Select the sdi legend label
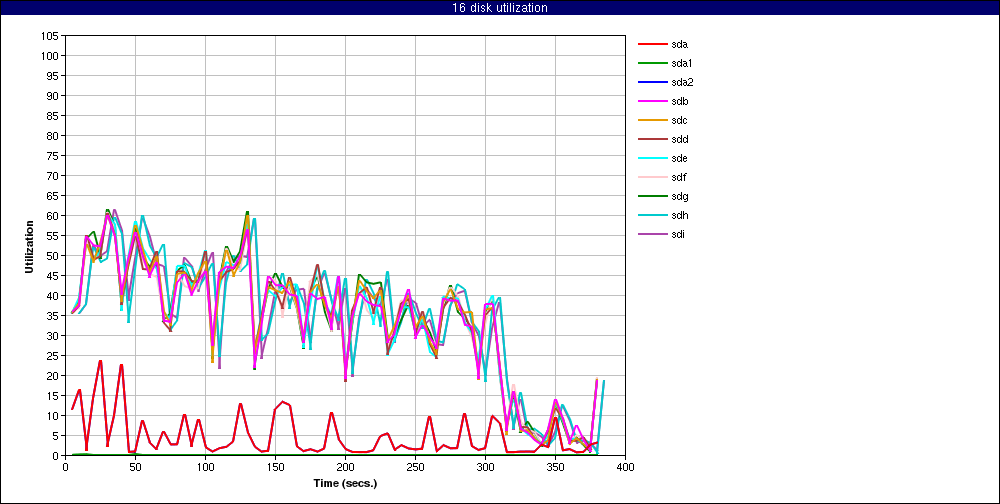 click(679, 234)
